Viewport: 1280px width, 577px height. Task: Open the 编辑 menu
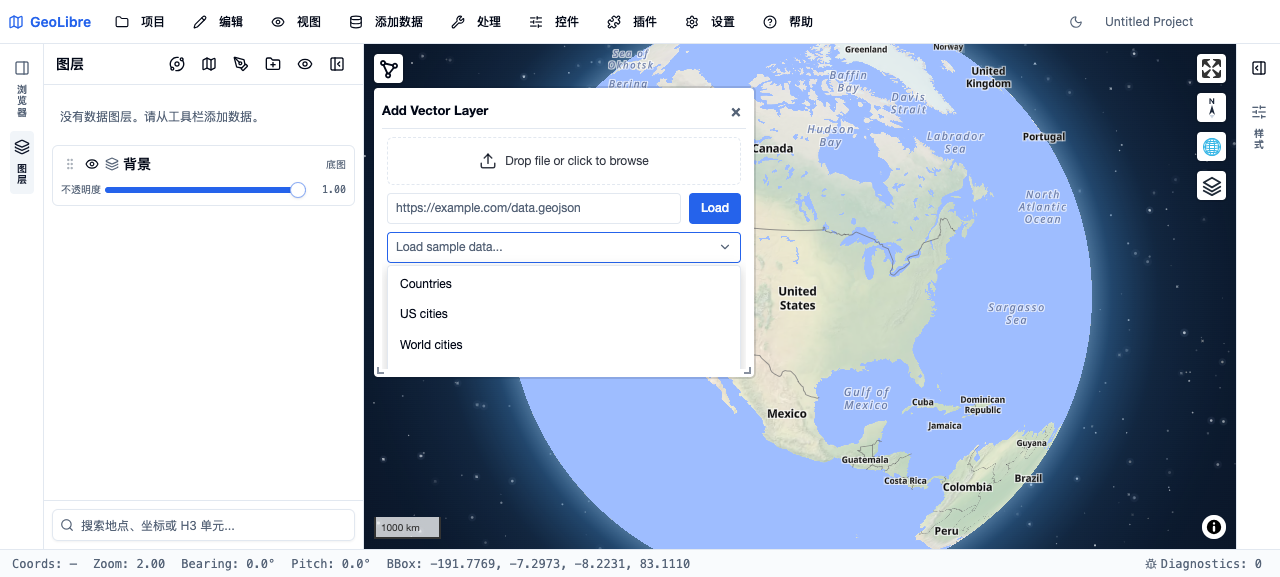(x=218, y=22)
